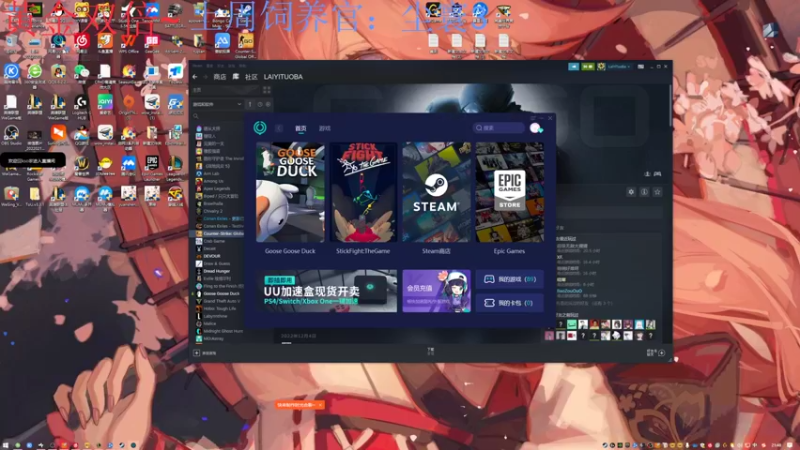The image size is (800, 450).
Task: Click the Steam back arrow
Action: (195, 77)
